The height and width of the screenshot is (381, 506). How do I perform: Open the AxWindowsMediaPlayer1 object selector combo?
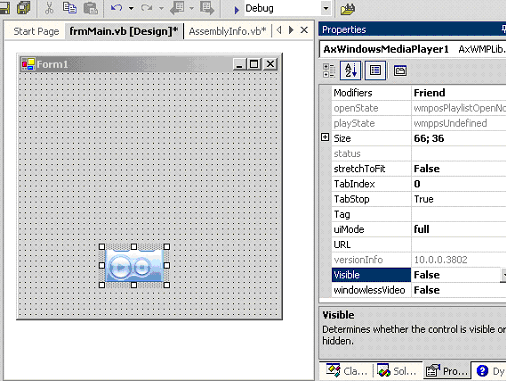pos(413,49)
